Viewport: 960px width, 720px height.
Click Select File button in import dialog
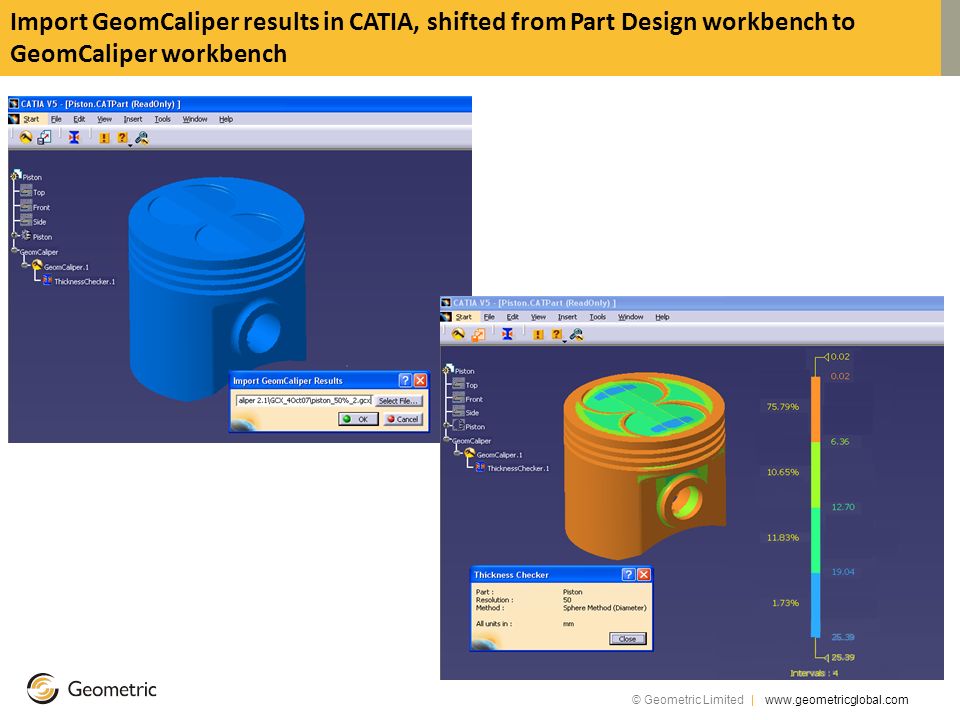tap(399, 401)
